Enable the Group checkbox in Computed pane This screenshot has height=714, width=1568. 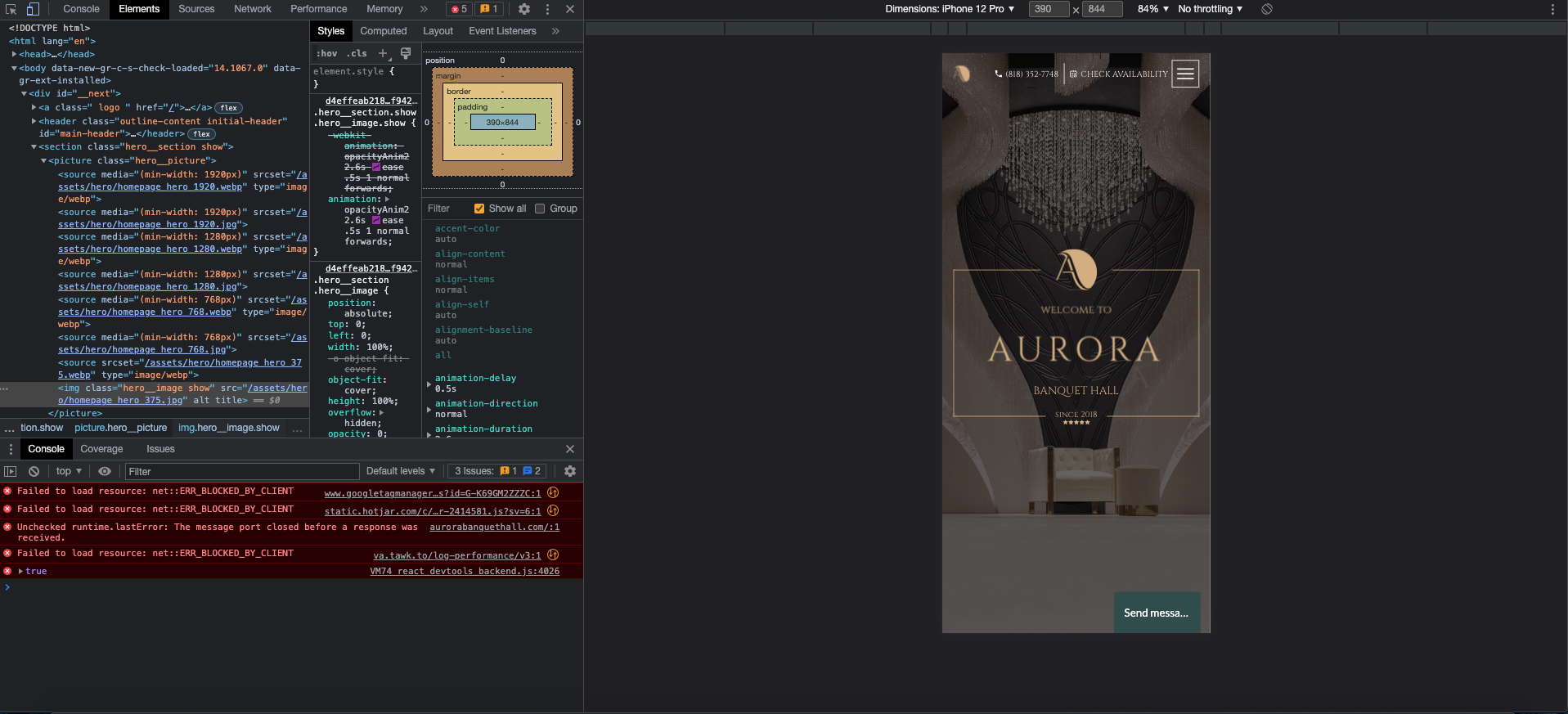coord(540,209)
